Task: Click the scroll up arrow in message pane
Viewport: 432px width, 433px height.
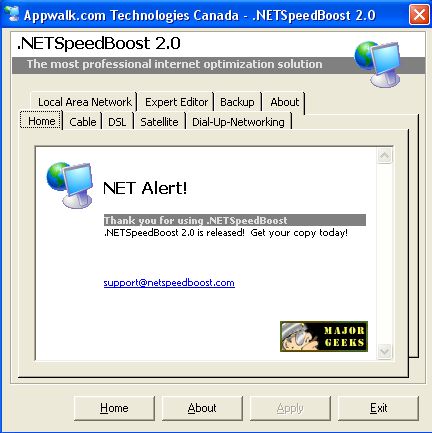Action: click(384, 156)
